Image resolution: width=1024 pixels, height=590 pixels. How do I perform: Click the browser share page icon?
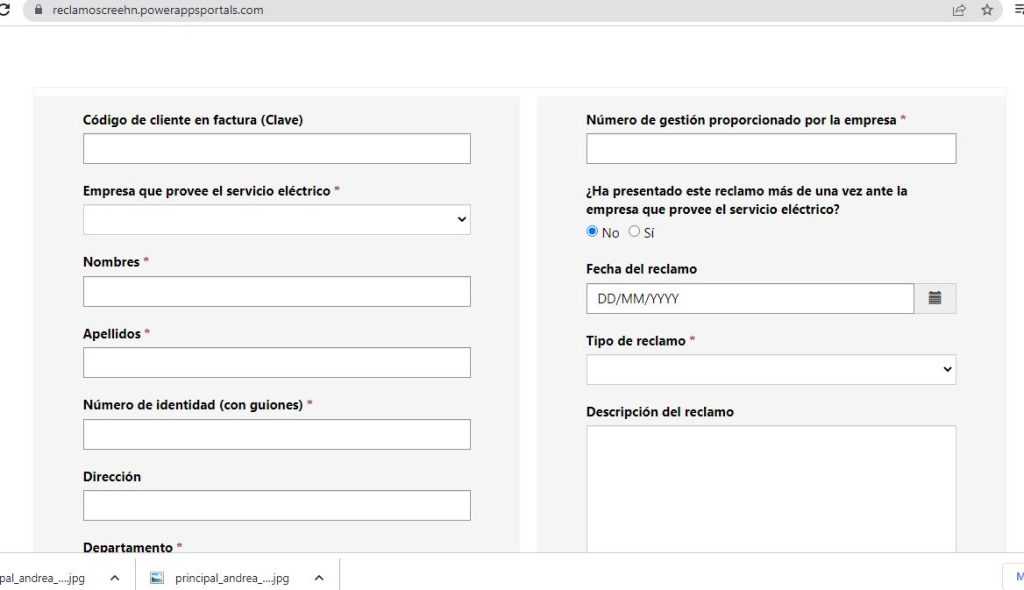pyautogui.click(x=959, y=10)
